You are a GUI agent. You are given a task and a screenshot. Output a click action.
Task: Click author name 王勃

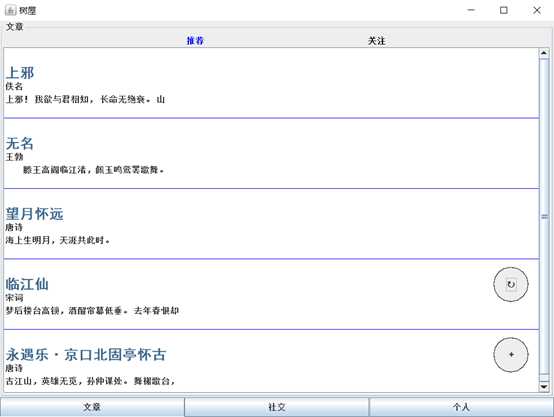click(14, 157)
